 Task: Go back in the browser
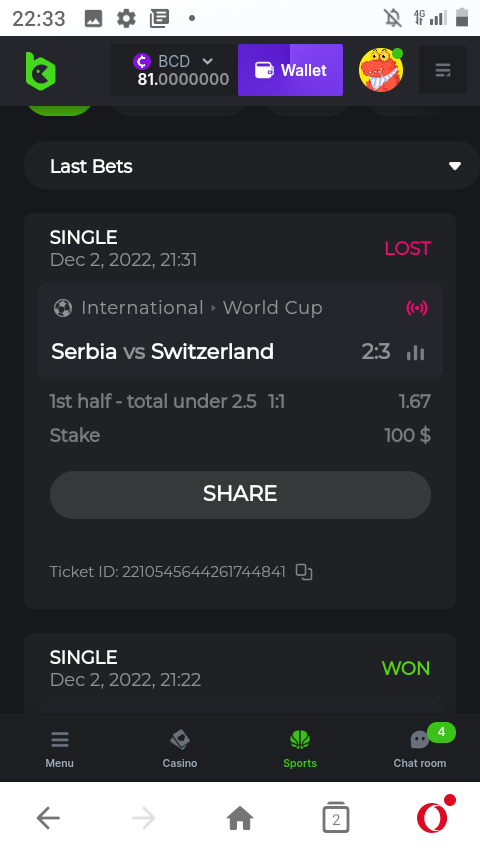pyautogui.click(x=48, y=818)
